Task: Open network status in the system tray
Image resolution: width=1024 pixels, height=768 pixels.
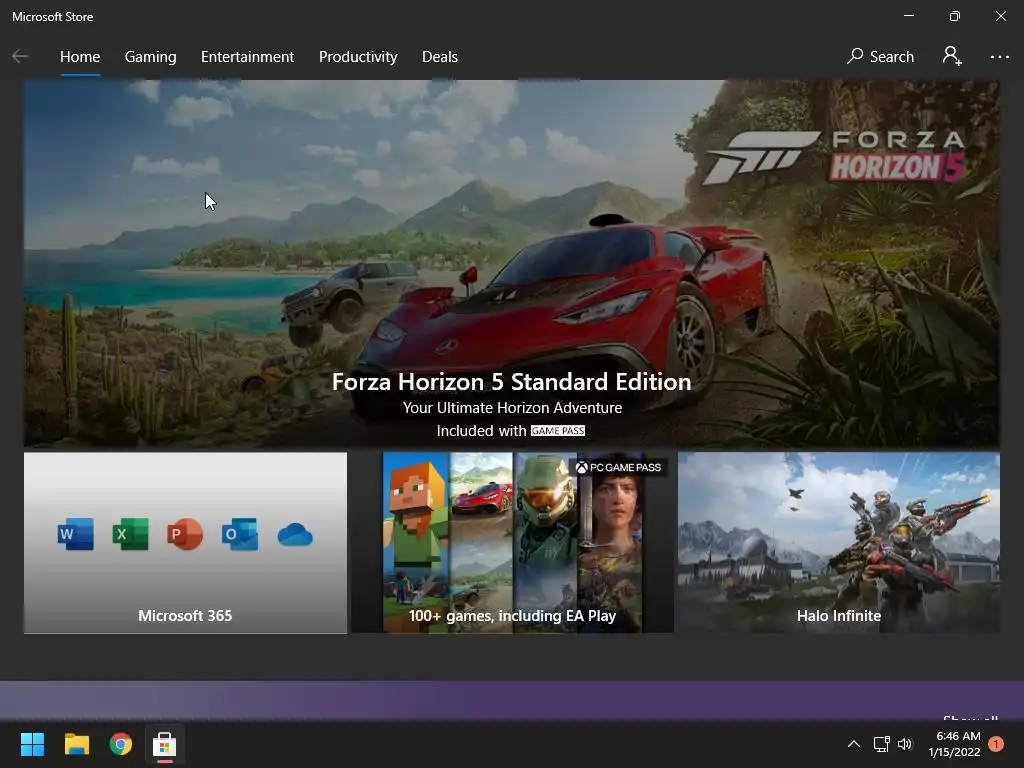Action: click(x=881, y=744)
